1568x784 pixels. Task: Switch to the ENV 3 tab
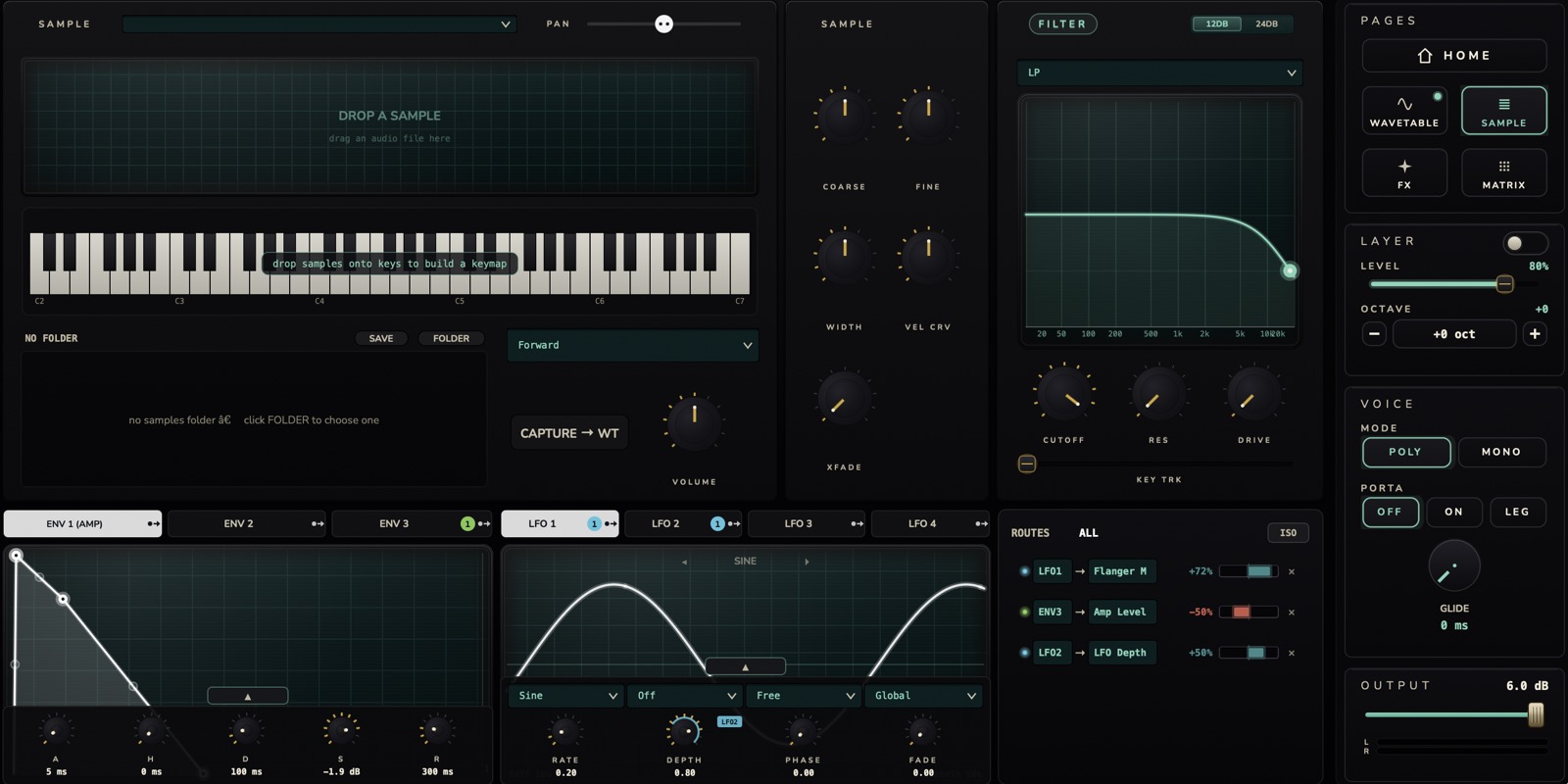pyautogui.click(x=412, y=524)
